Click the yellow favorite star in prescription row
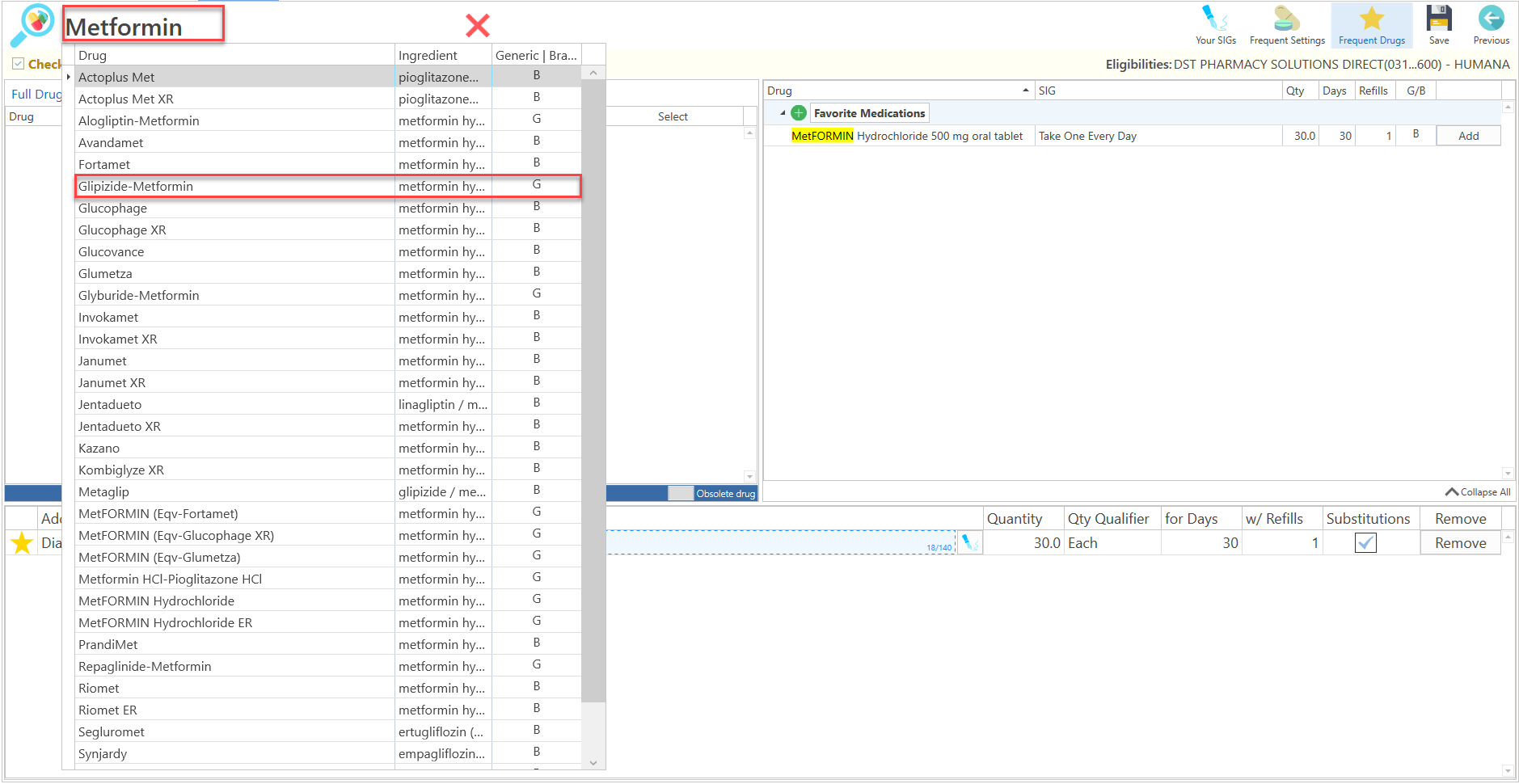 (22, 543)
